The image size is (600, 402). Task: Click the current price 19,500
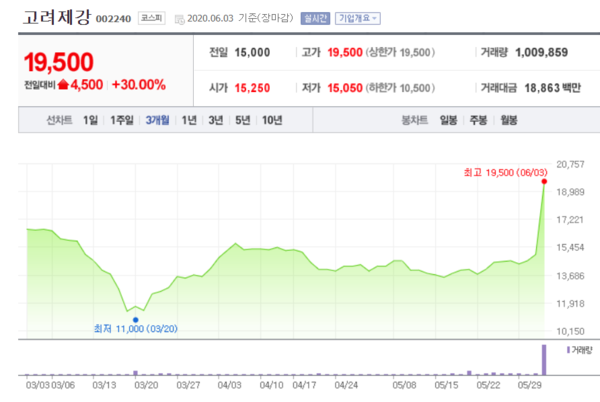pyautogui.click(x=59, y=62)
